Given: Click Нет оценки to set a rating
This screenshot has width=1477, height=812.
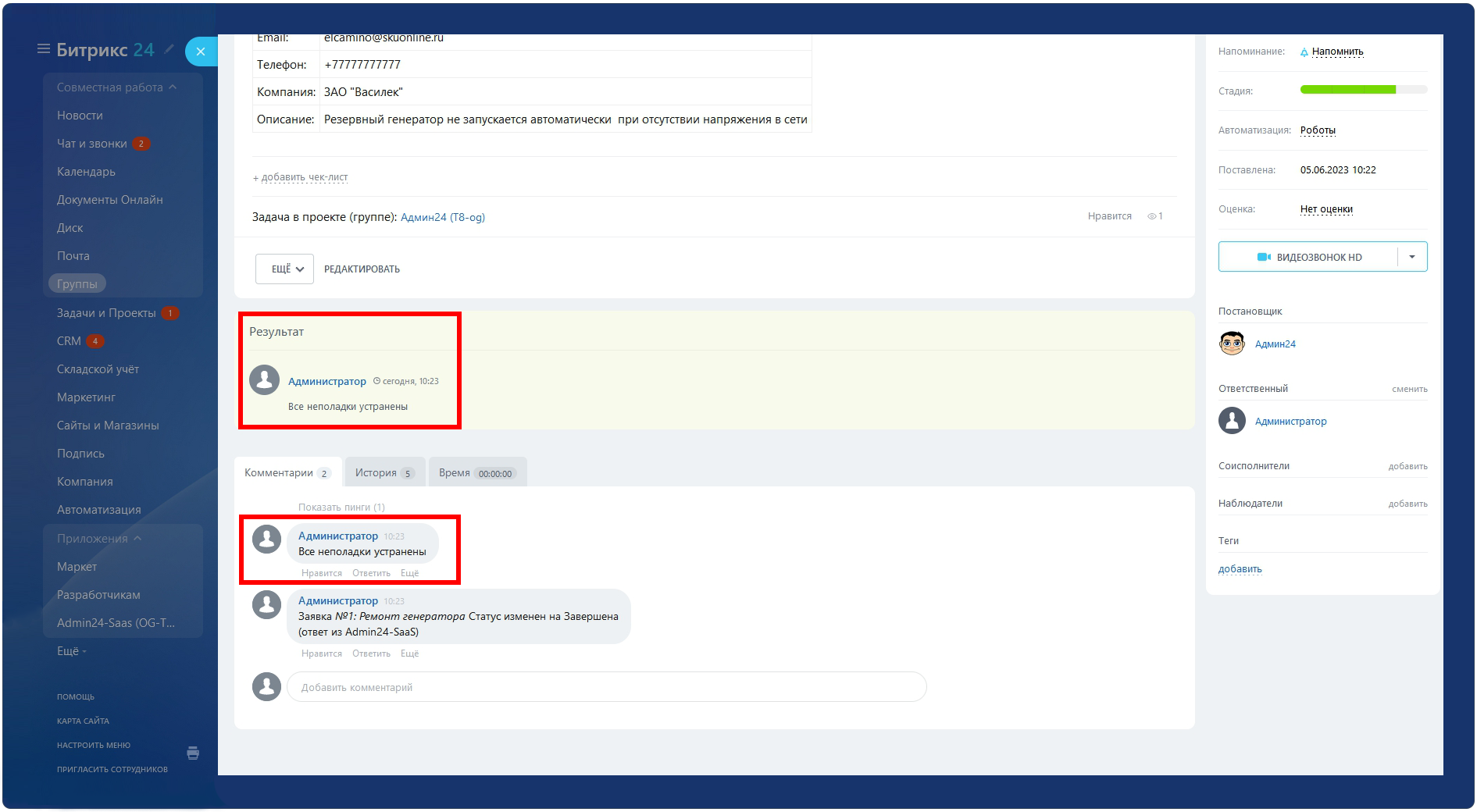Looking at the screenshot, I should pyautogui.click(x=1326, y=209).
